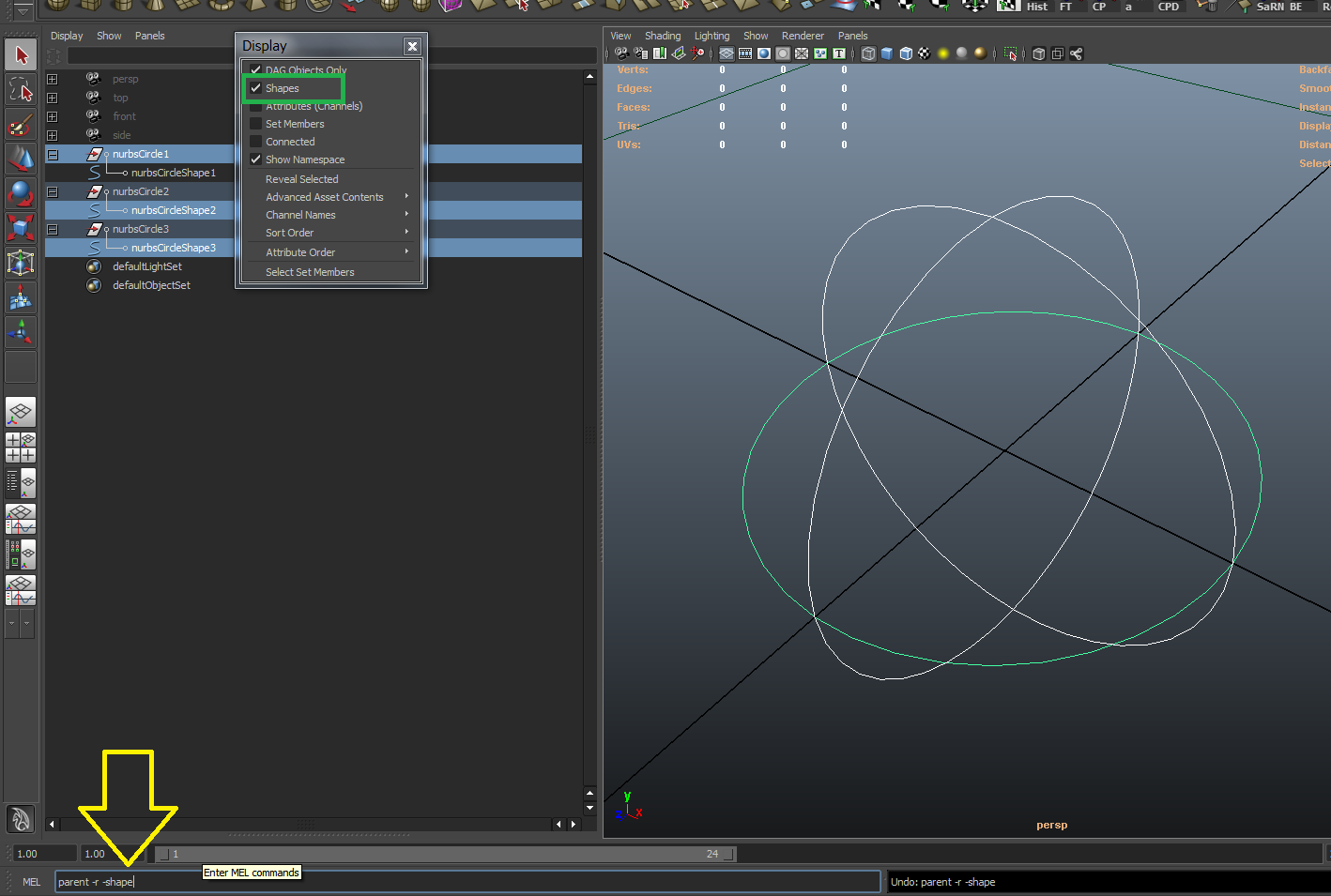Close the Display tear-off menu
The image size is (1331, 896).
(412, 46)
